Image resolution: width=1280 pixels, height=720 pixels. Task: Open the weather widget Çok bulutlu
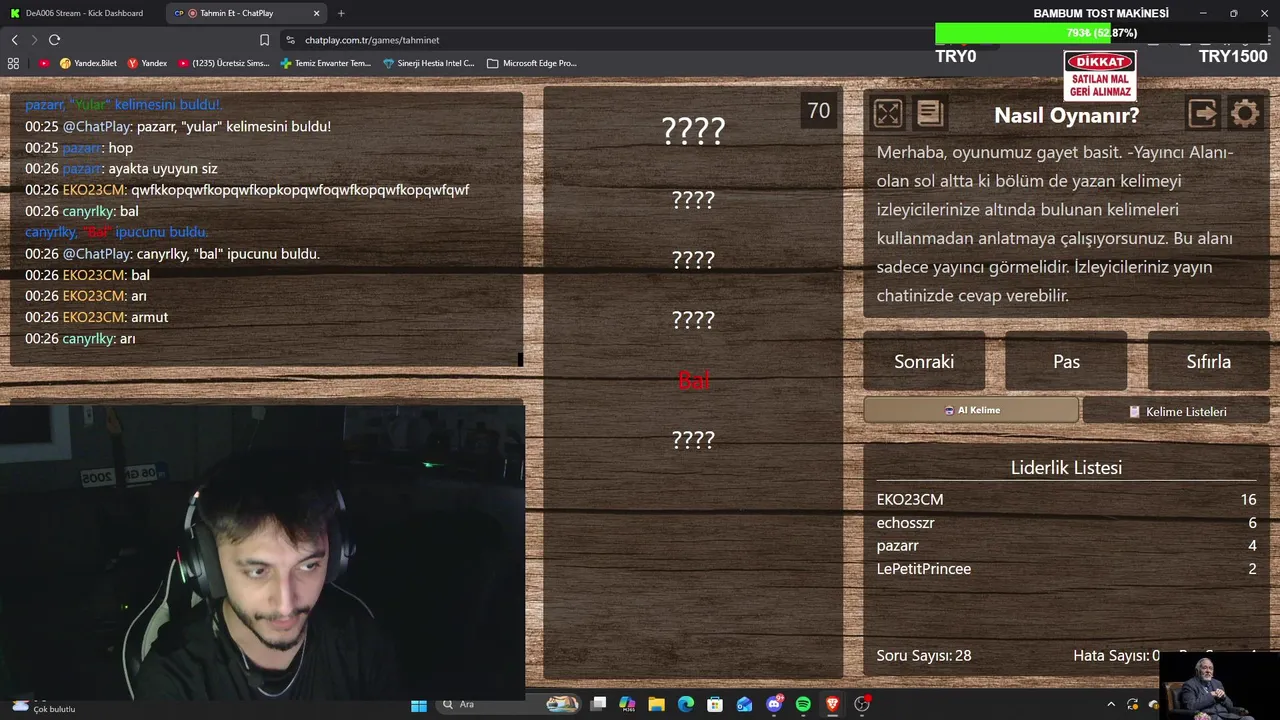42,707
